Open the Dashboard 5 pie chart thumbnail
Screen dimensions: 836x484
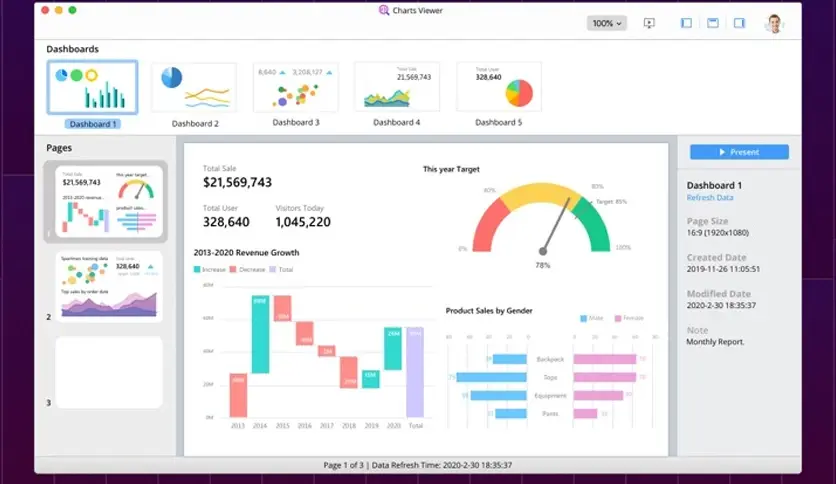[x=499, y=87]
